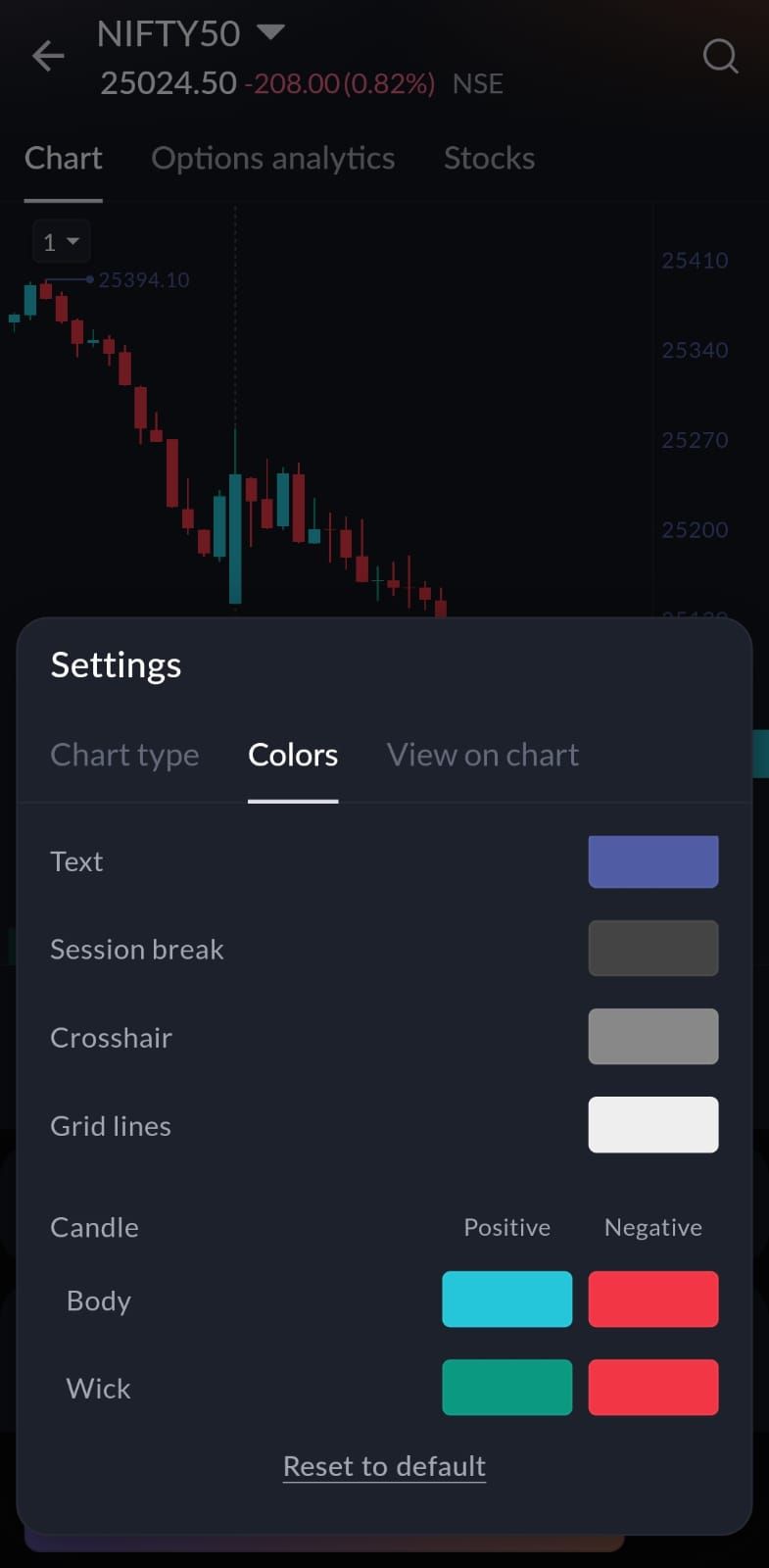Select the Chart tab
This screenshot has width=769, height=1568.
[x=64, y=158]
